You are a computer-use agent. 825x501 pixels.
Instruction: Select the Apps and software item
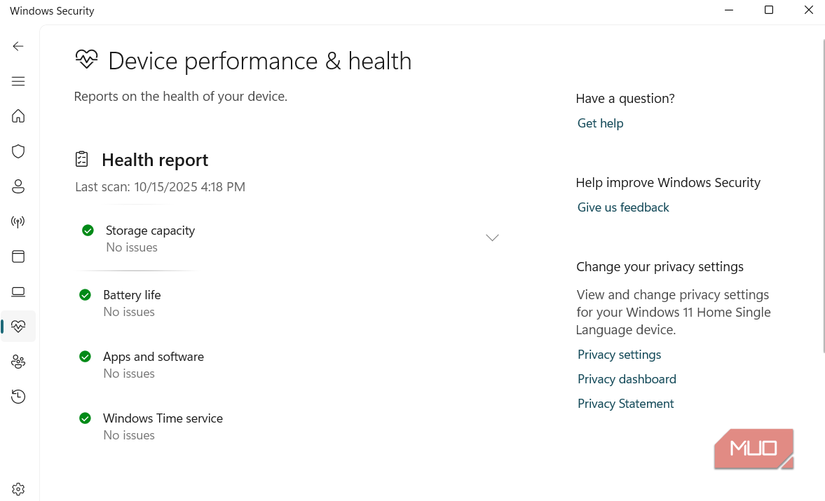153,357
